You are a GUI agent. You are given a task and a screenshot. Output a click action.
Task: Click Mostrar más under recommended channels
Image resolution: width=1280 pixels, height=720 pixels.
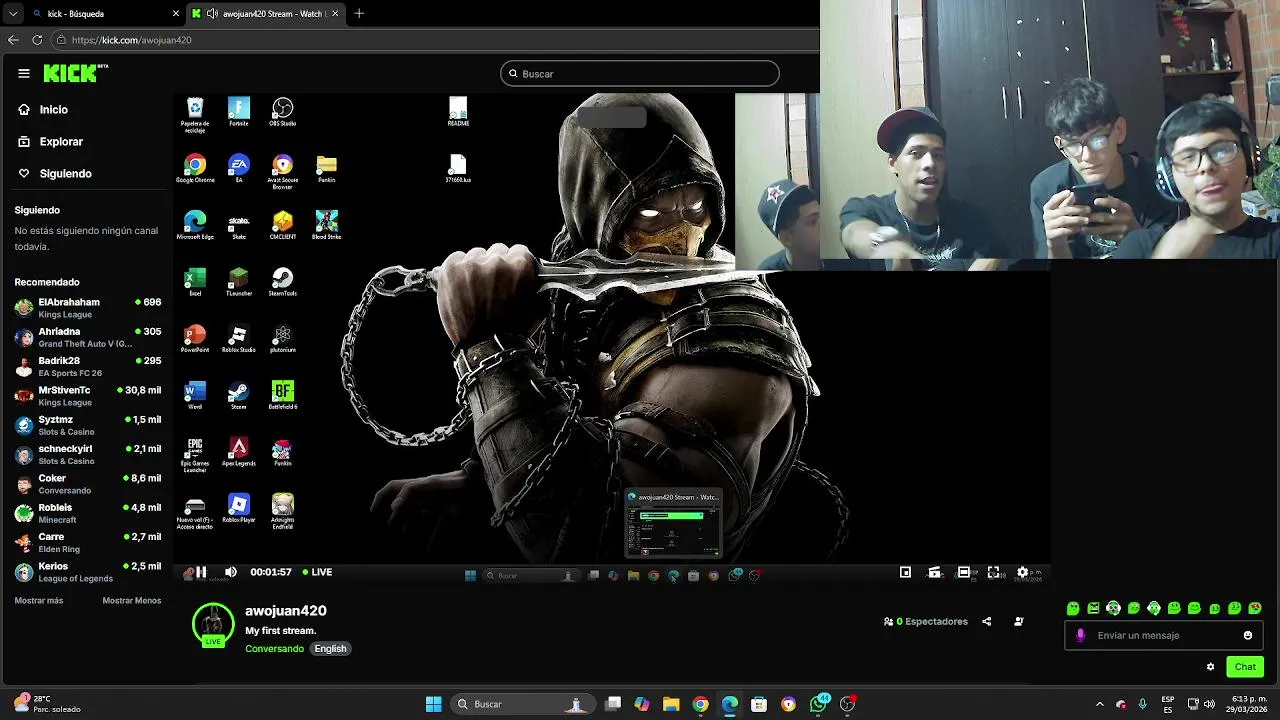(39, 601)
